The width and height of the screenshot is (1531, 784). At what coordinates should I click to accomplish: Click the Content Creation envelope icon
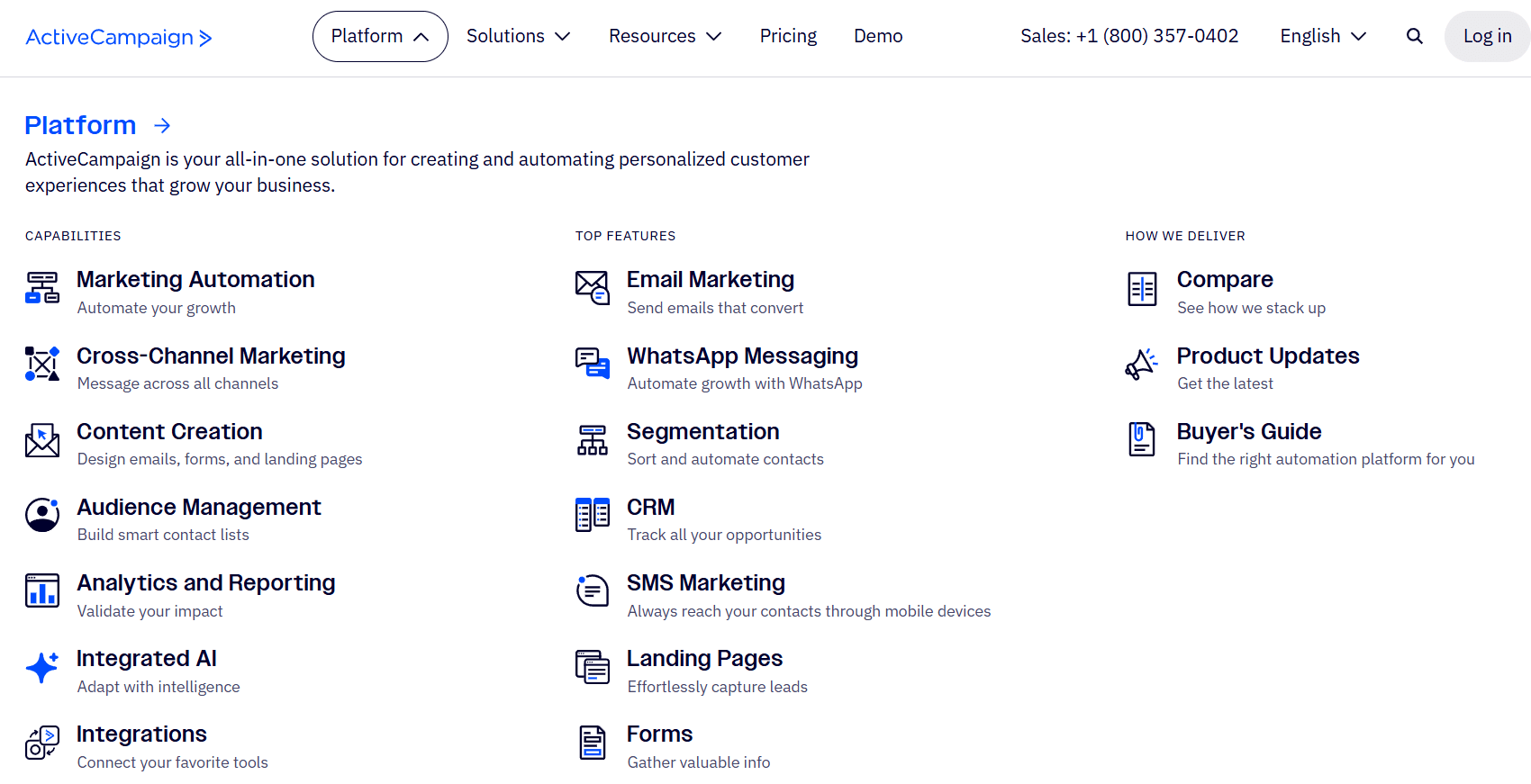[42, 440]
